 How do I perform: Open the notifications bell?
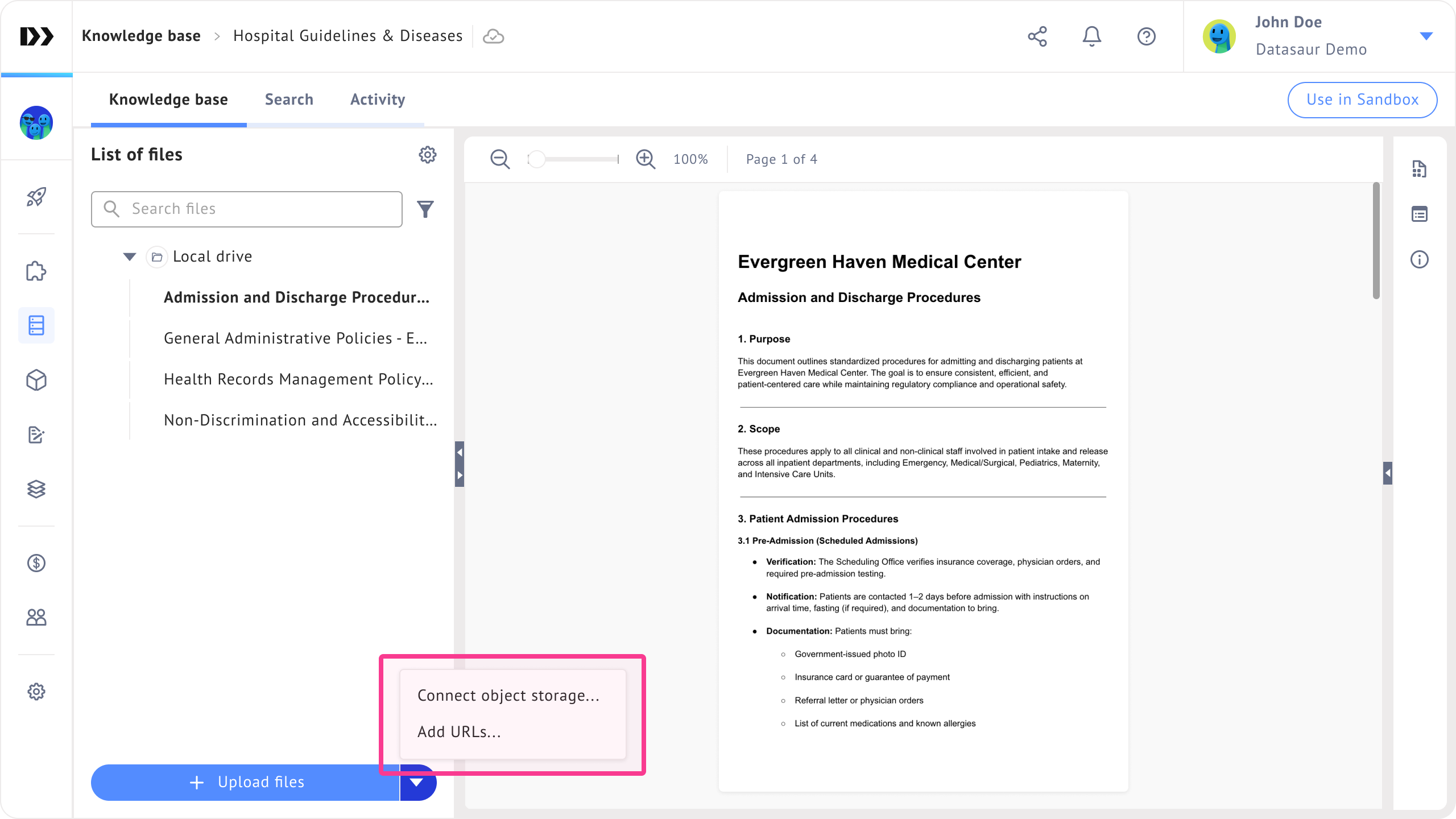click(1091, 36)
